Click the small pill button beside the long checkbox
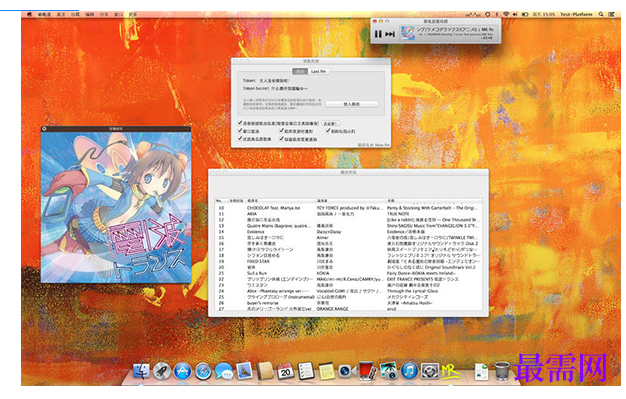The width and height of the screenshot is (626, 399). click(x=330, y=123)
